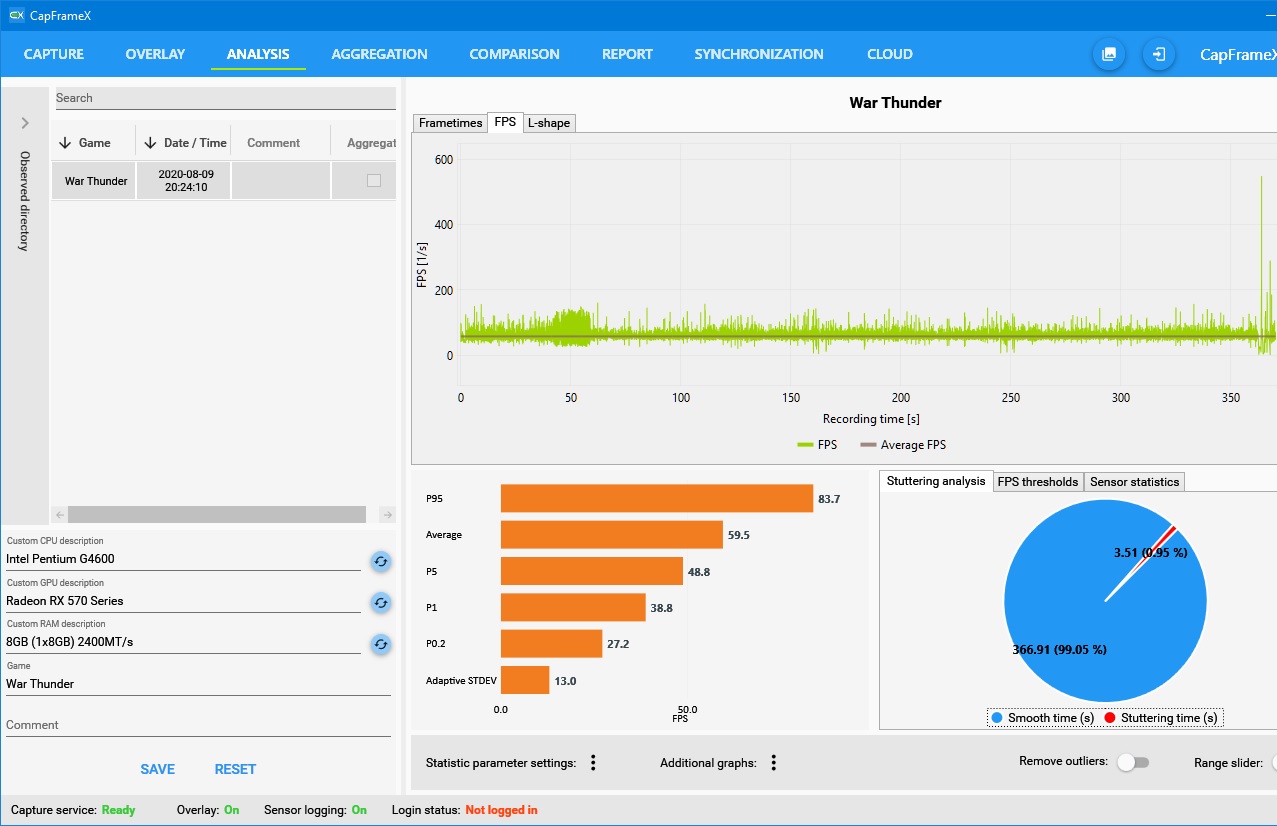Select the FPS graph tab
This screenshot has height=826, width=1277.
click(505, 122)
